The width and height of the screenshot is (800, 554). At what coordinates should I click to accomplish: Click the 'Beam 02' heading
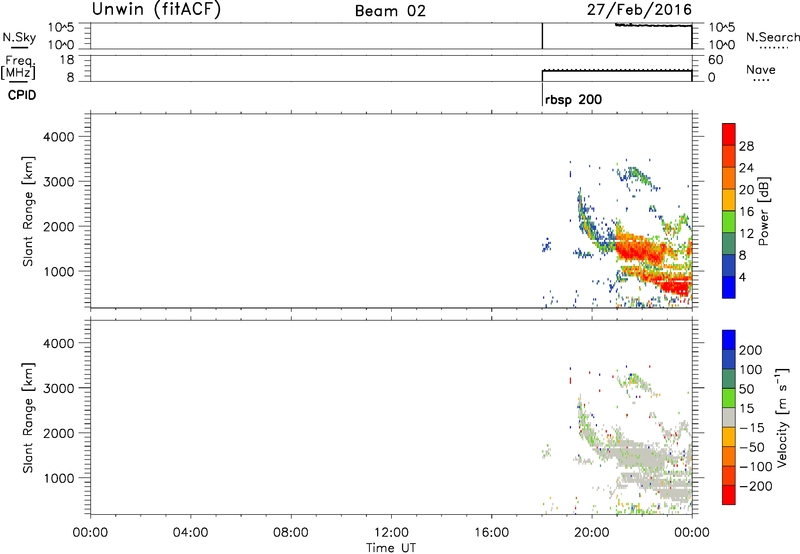pyautogui.click(x=390, y=11)
